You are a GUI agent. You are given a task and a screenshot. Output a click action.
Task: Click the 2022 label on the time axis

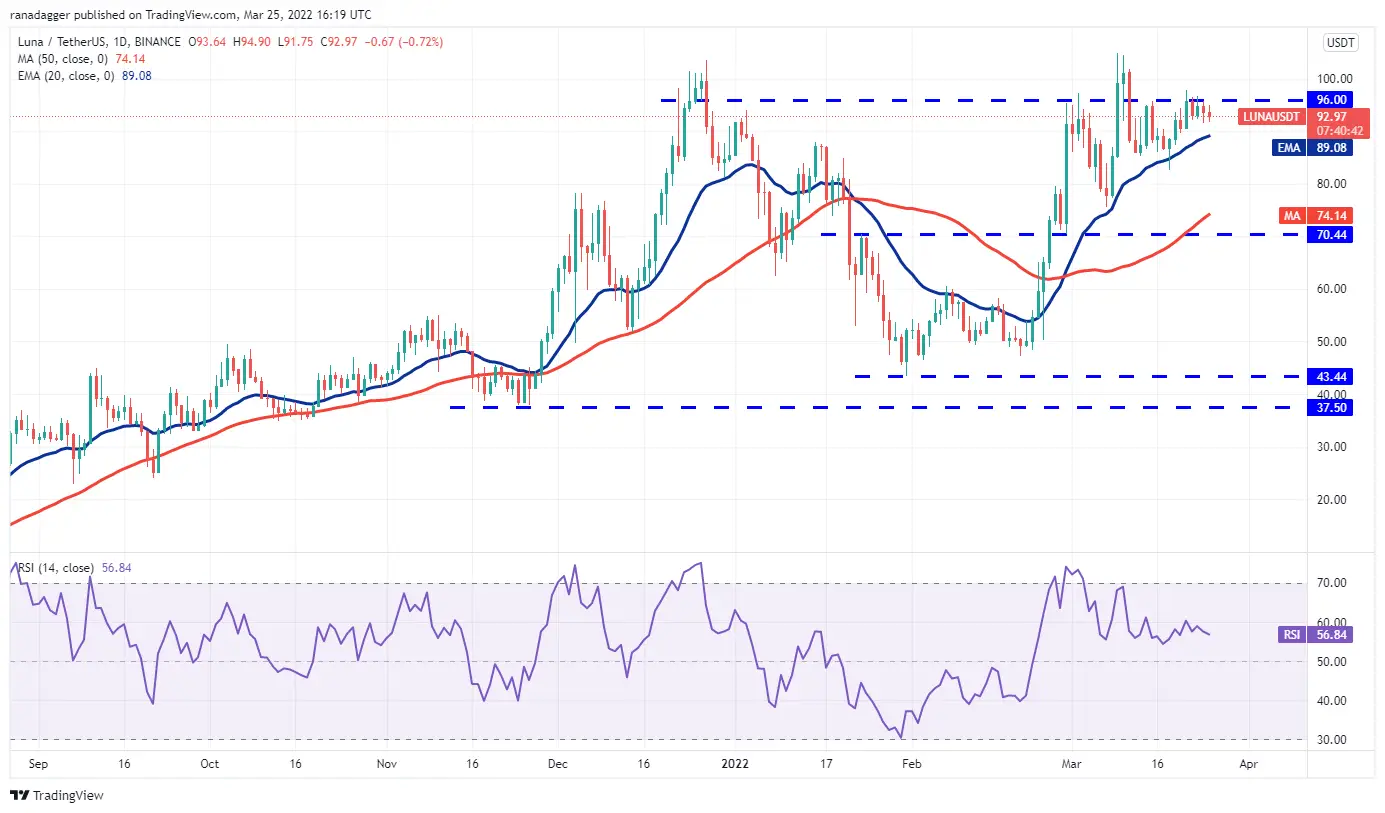734,762
